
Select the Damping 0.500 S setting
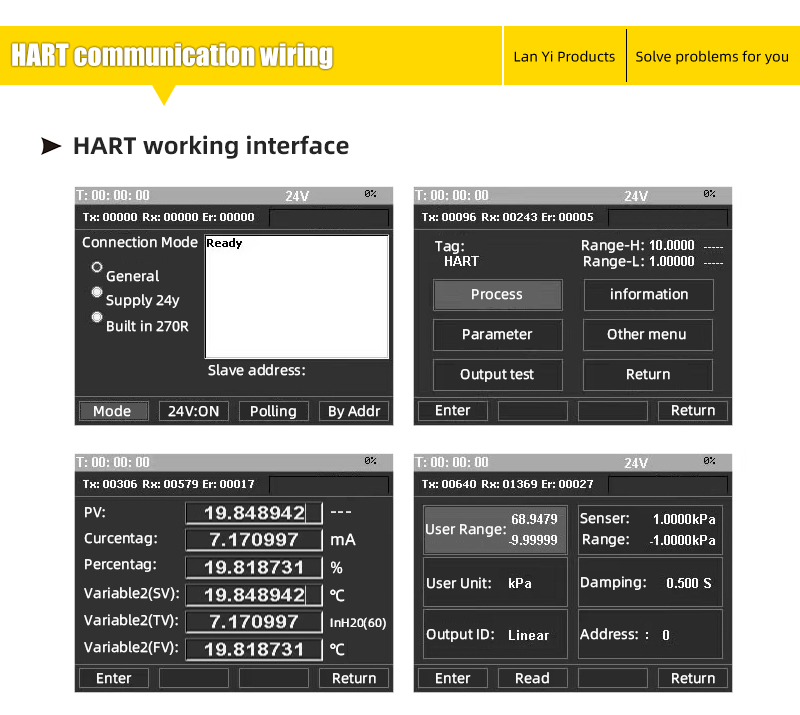pos(649,583)
